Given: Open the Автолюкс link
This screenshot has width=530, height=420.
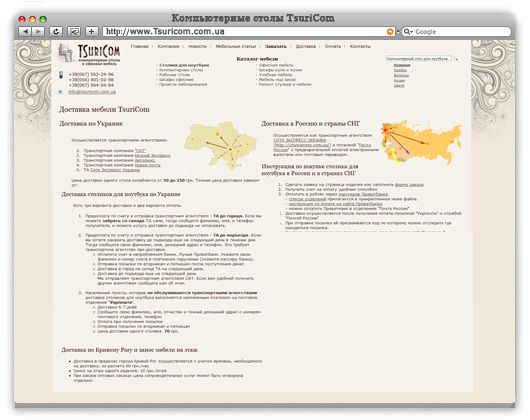Looking at the screenshot, I should tap(145, 160).
